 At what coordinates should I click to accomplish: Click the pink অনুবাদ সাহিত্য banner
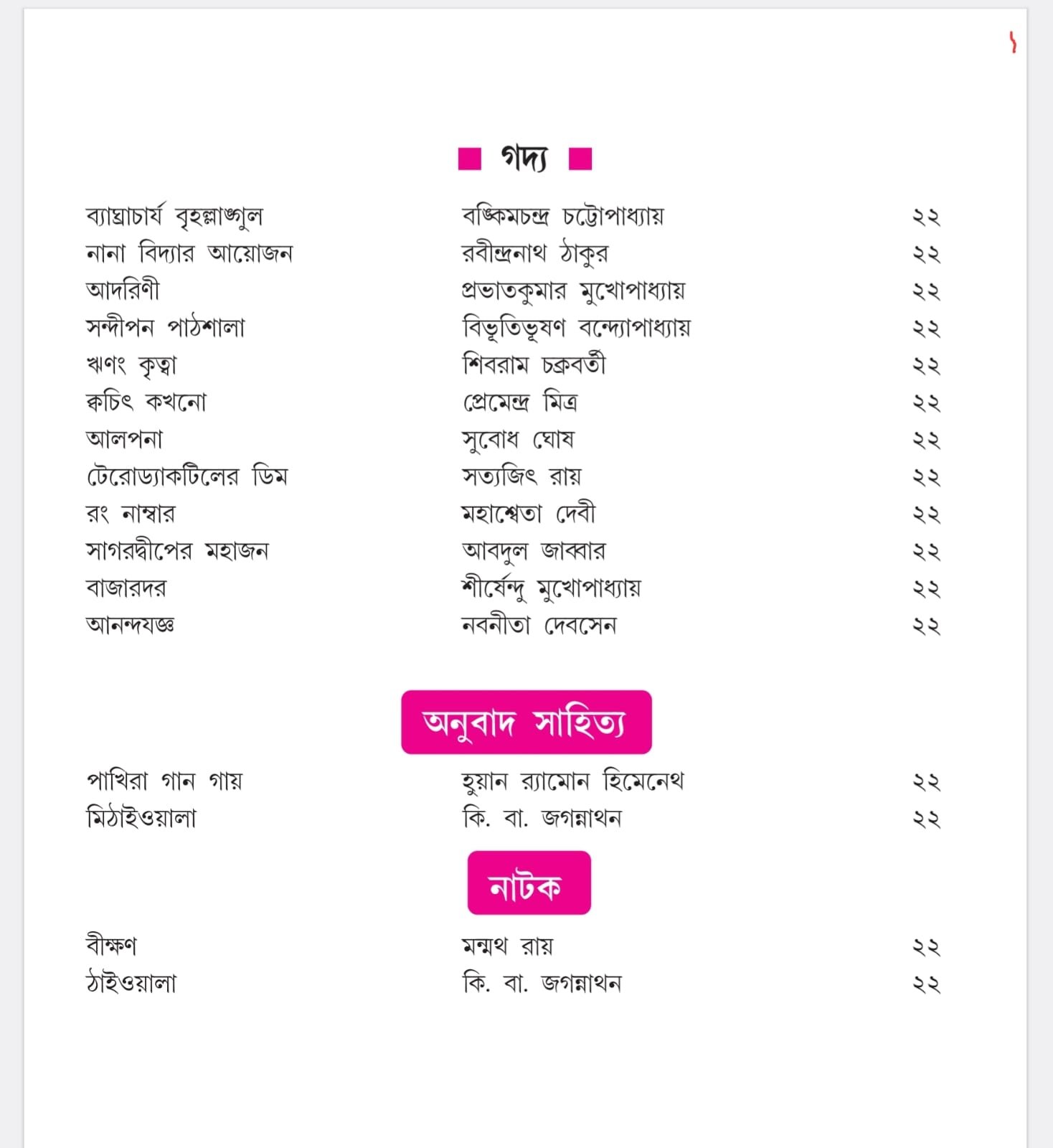click(x=526, y=722)
